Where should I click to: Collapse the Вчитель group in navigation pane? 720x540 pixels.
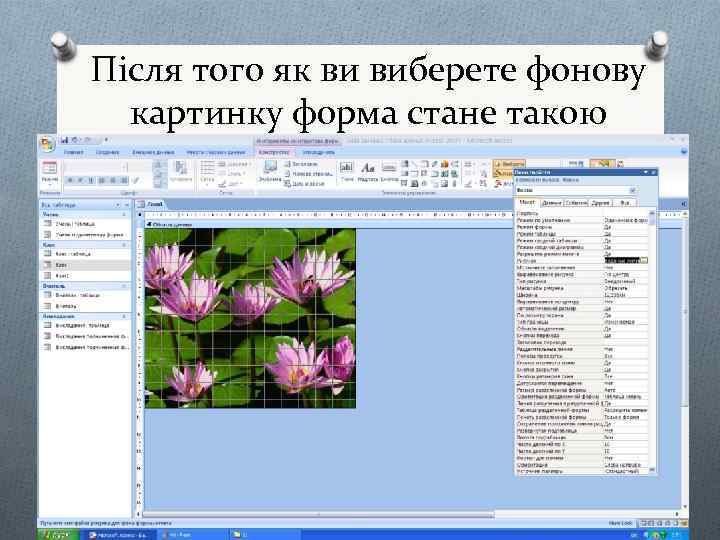pos(124,286)
